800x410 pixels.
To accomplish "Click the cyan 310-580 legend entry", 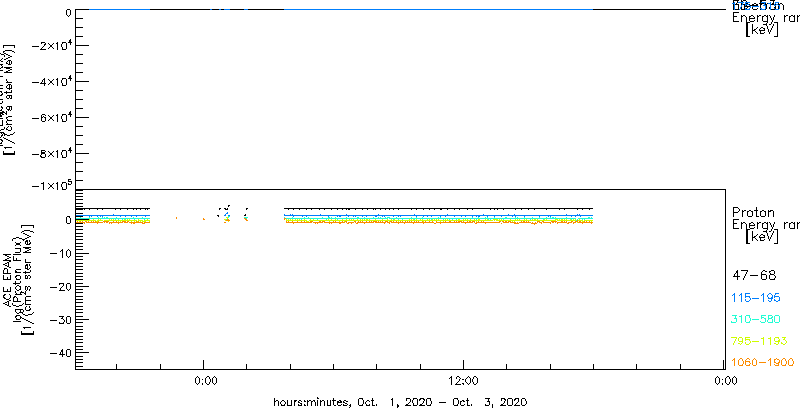I will 756,320.
